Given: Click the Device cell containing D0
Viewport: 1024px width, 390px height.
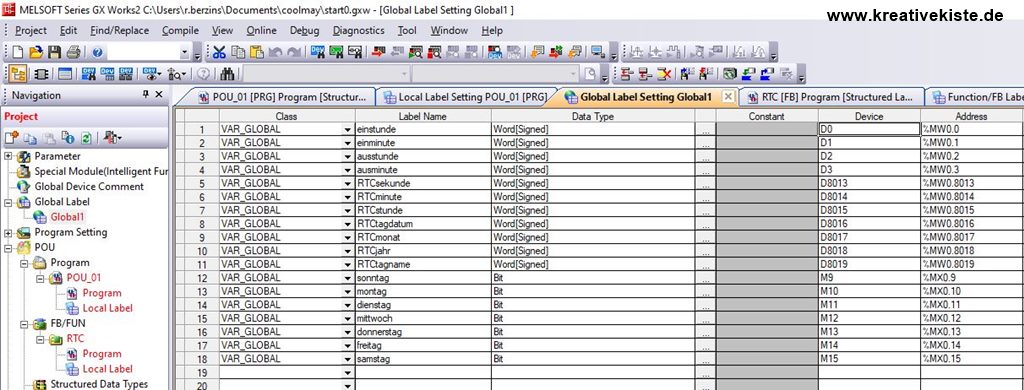Looking at the screenshot, I should click(x=869, y=129).
